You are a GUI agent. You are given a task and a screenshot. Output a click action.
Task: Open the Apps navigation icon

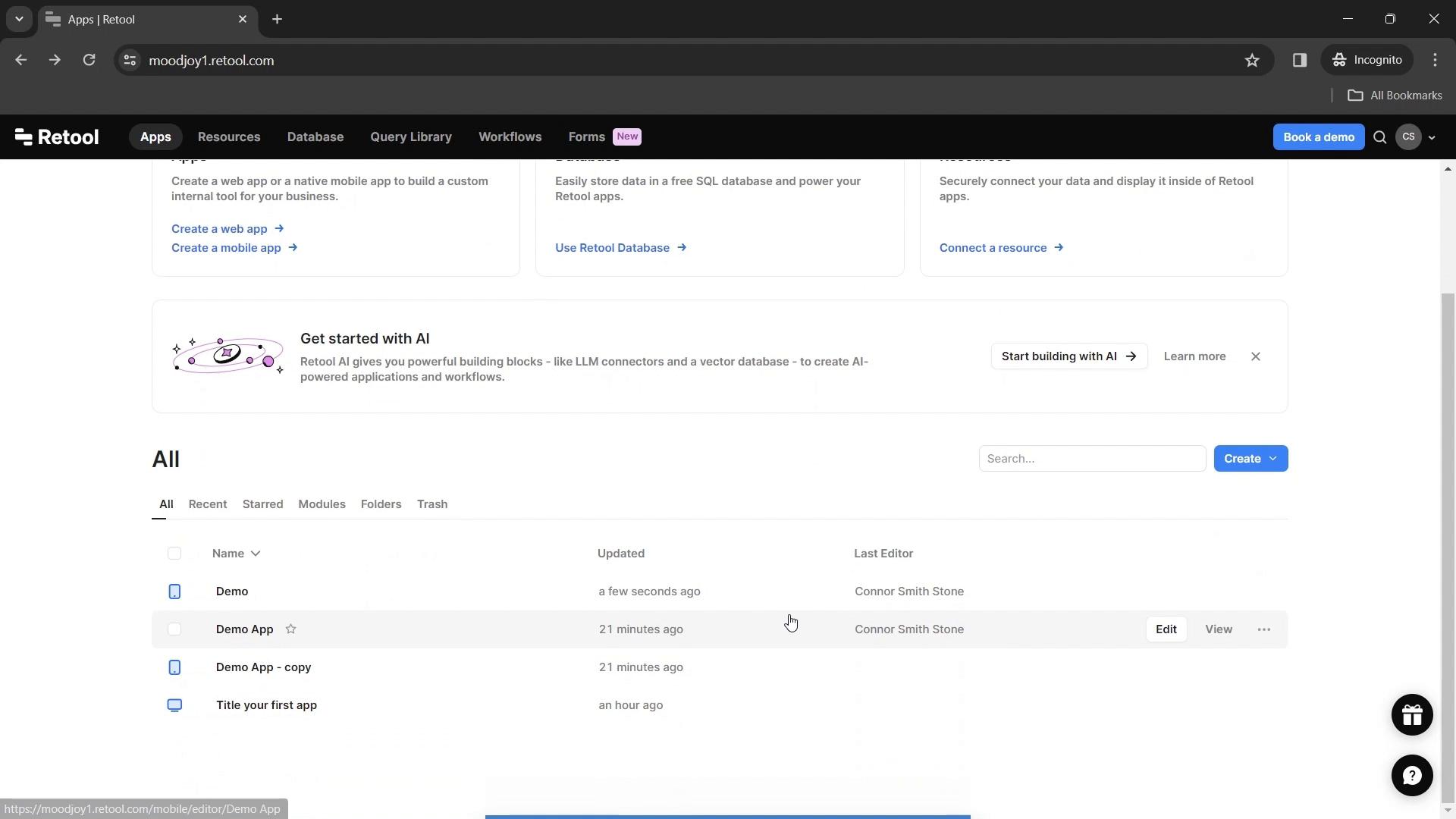pyautogui.click(x=155, y=137)
